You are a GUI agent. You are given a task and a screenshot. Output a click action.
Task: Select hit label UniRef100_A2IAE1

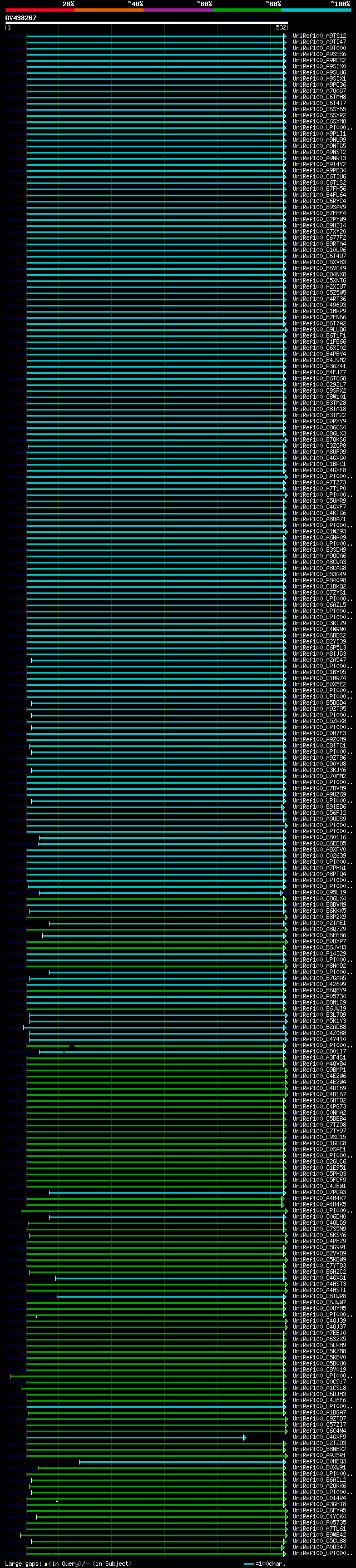[x=319, y=923]
